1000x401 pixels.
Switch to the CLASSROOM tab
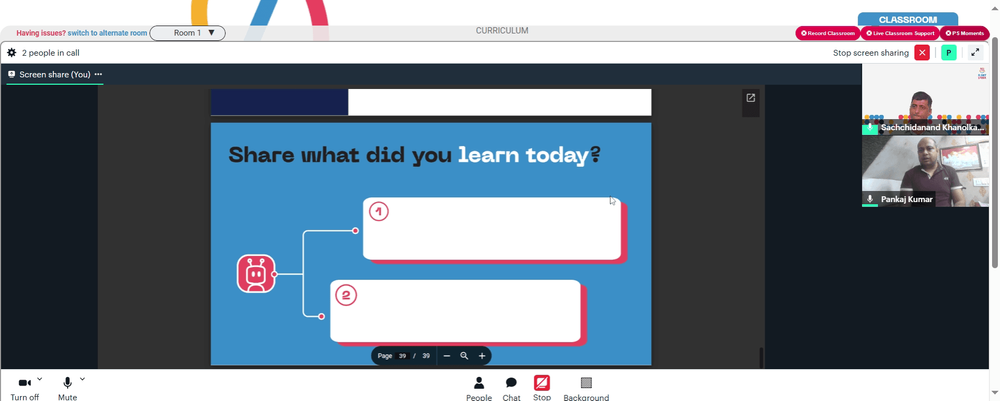pos(908,20)
